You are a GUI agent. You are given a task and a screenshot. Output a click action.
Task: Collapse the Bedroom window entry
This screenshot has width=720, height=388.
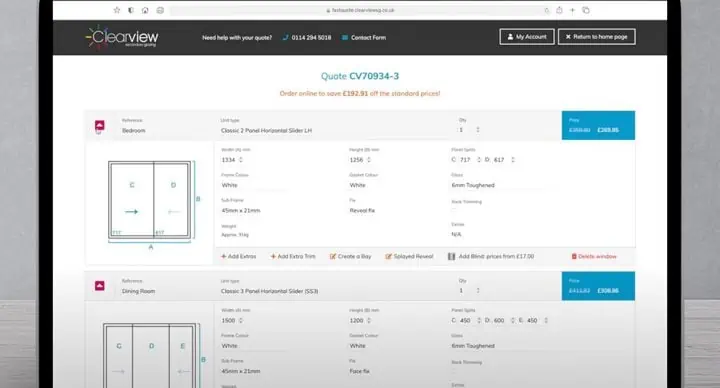pos(100,125)
